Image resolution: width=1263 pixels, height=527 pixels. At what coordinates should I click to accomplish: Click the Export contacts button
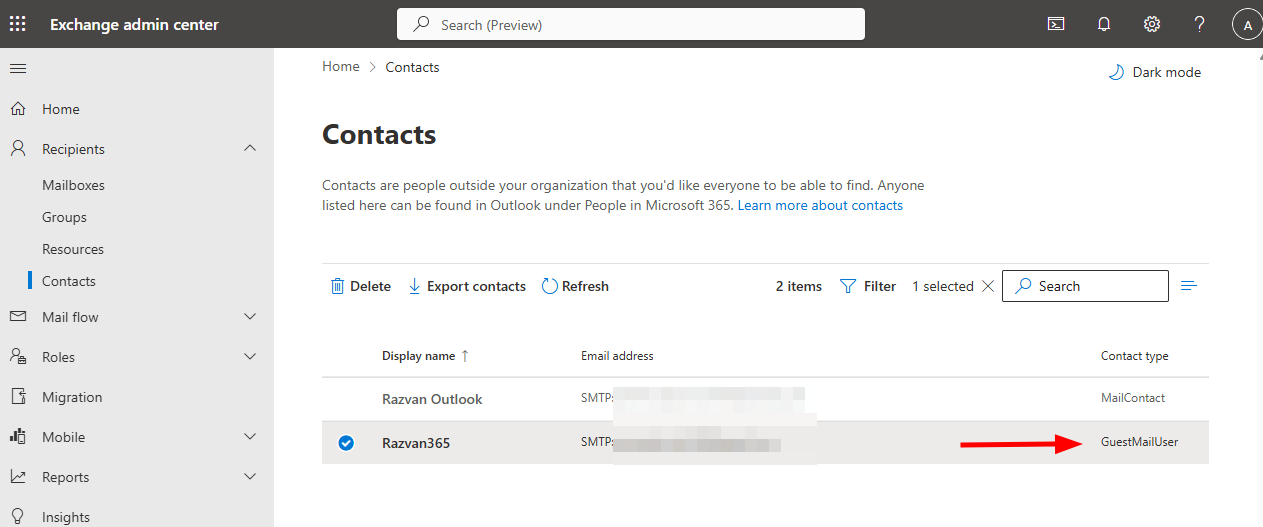point(467,286)
